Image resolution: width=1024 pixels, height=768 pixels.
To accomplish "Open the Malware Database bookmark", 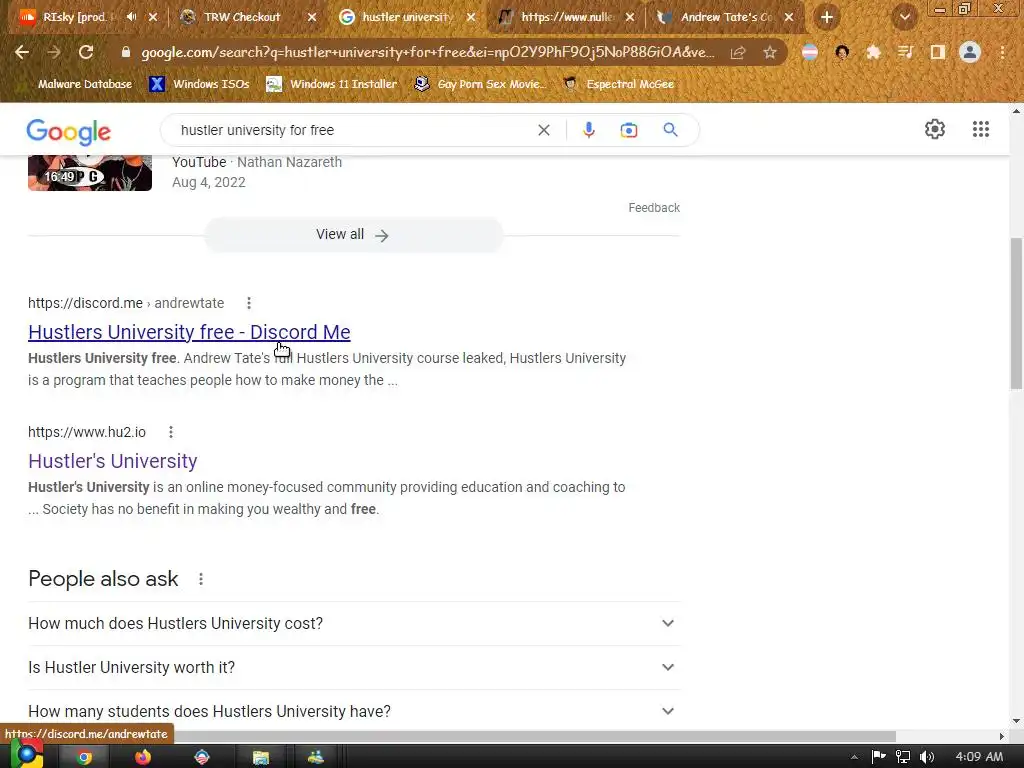I will coord(84,84).
